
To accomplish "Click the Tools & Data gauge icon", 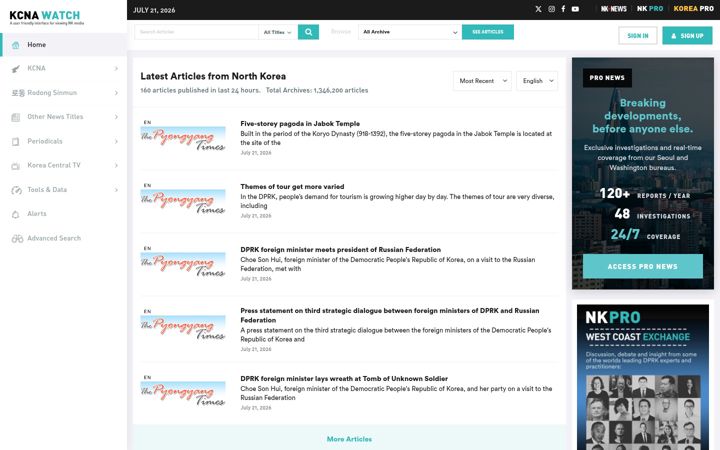I will pos(17,190).
